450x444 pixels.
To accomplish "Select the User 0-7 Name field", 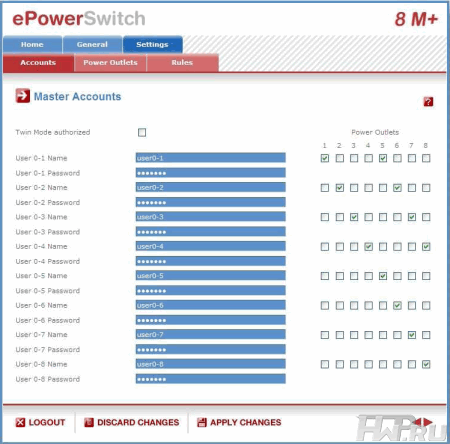I will tap(211, 334).
